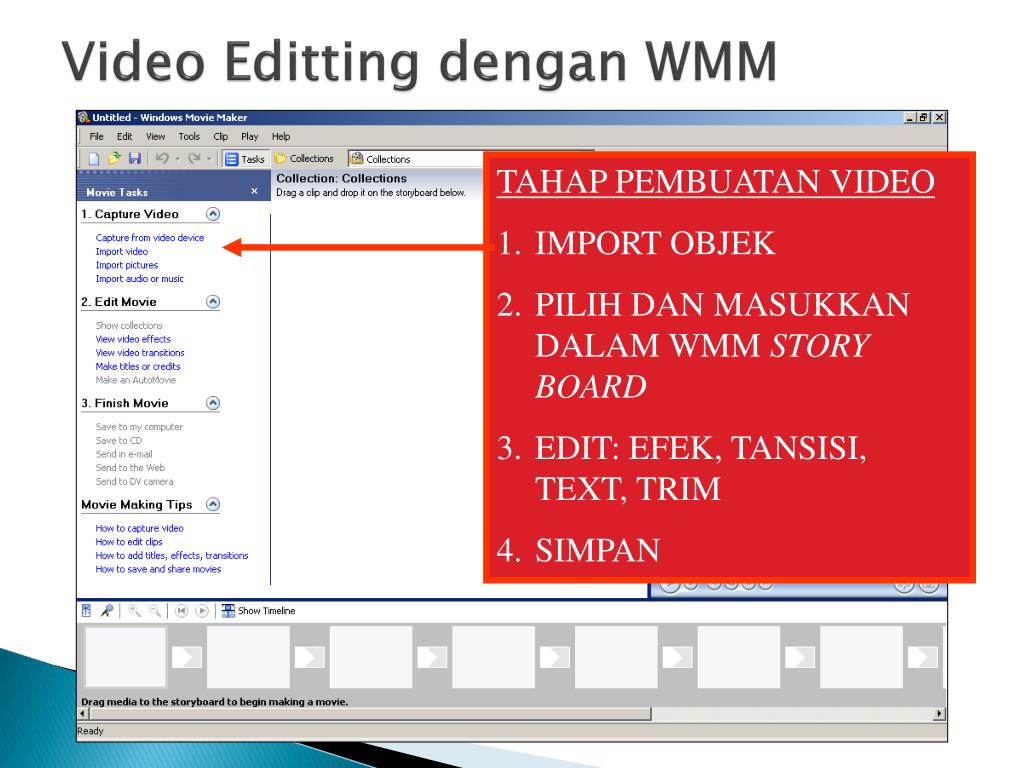Viewport: 1024px width, 768px height.
Task: Click the Import pictures link
Action: tap(127, 265)
